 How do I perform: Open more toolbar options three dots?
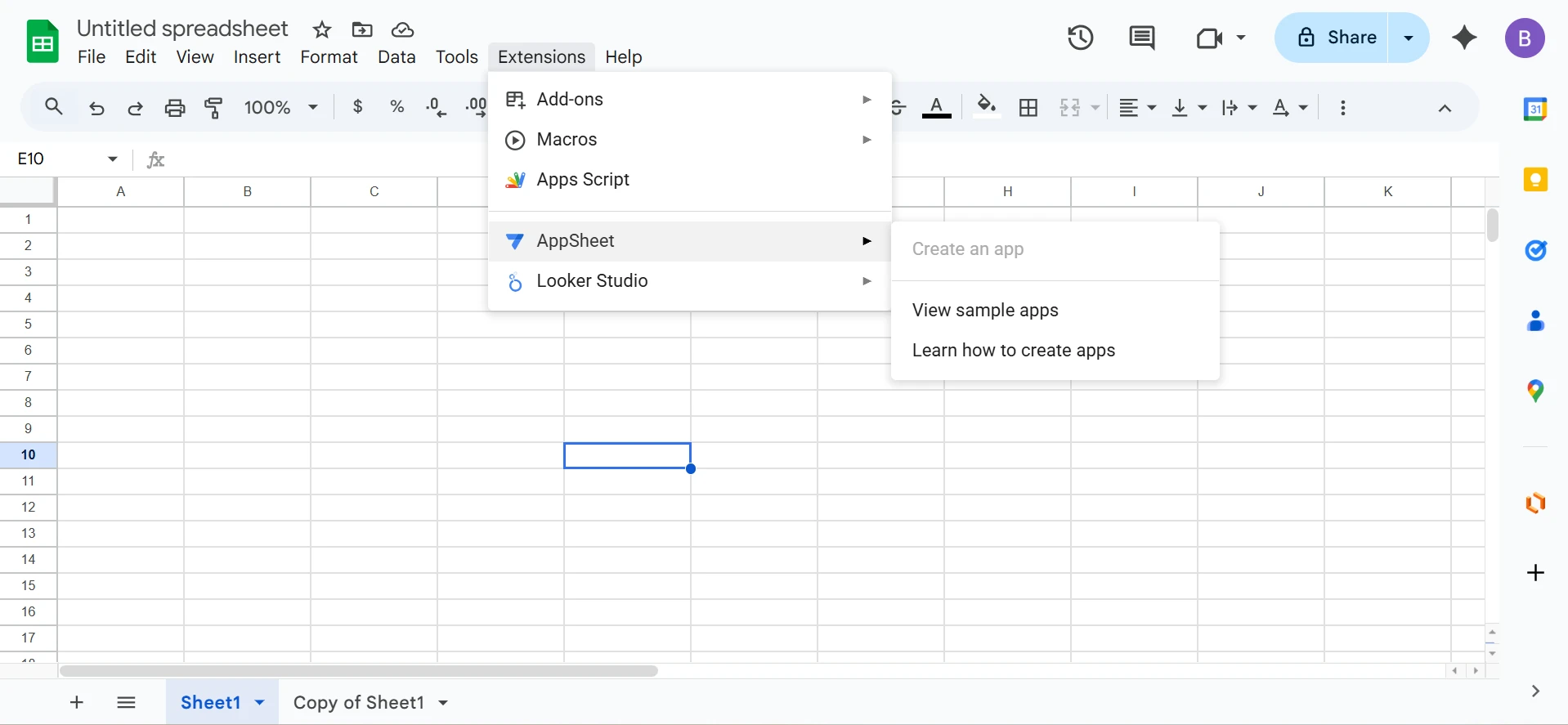coord(1342,107)
